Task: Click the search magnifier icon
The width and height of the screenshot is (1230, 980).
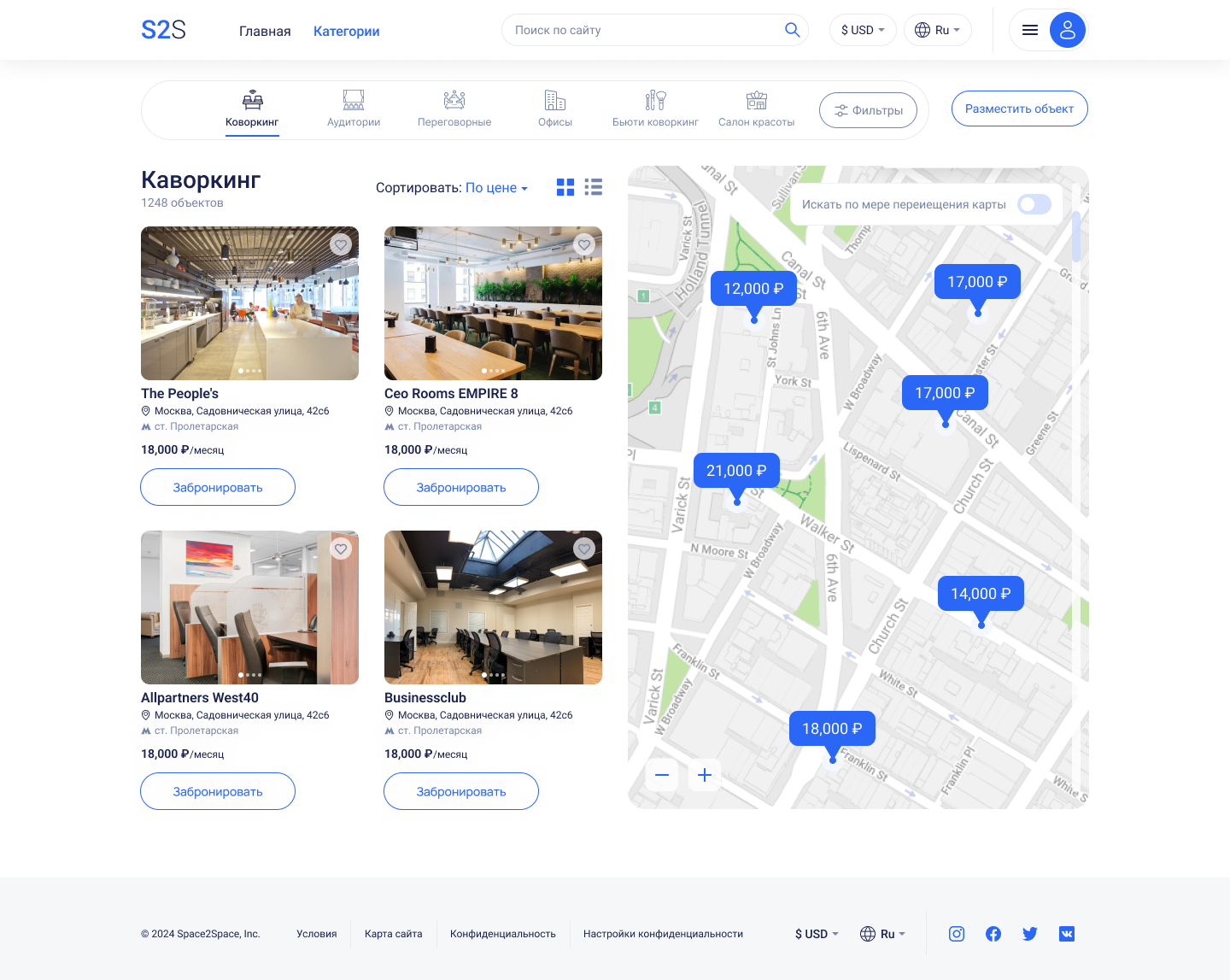Action: click(792, 30)
